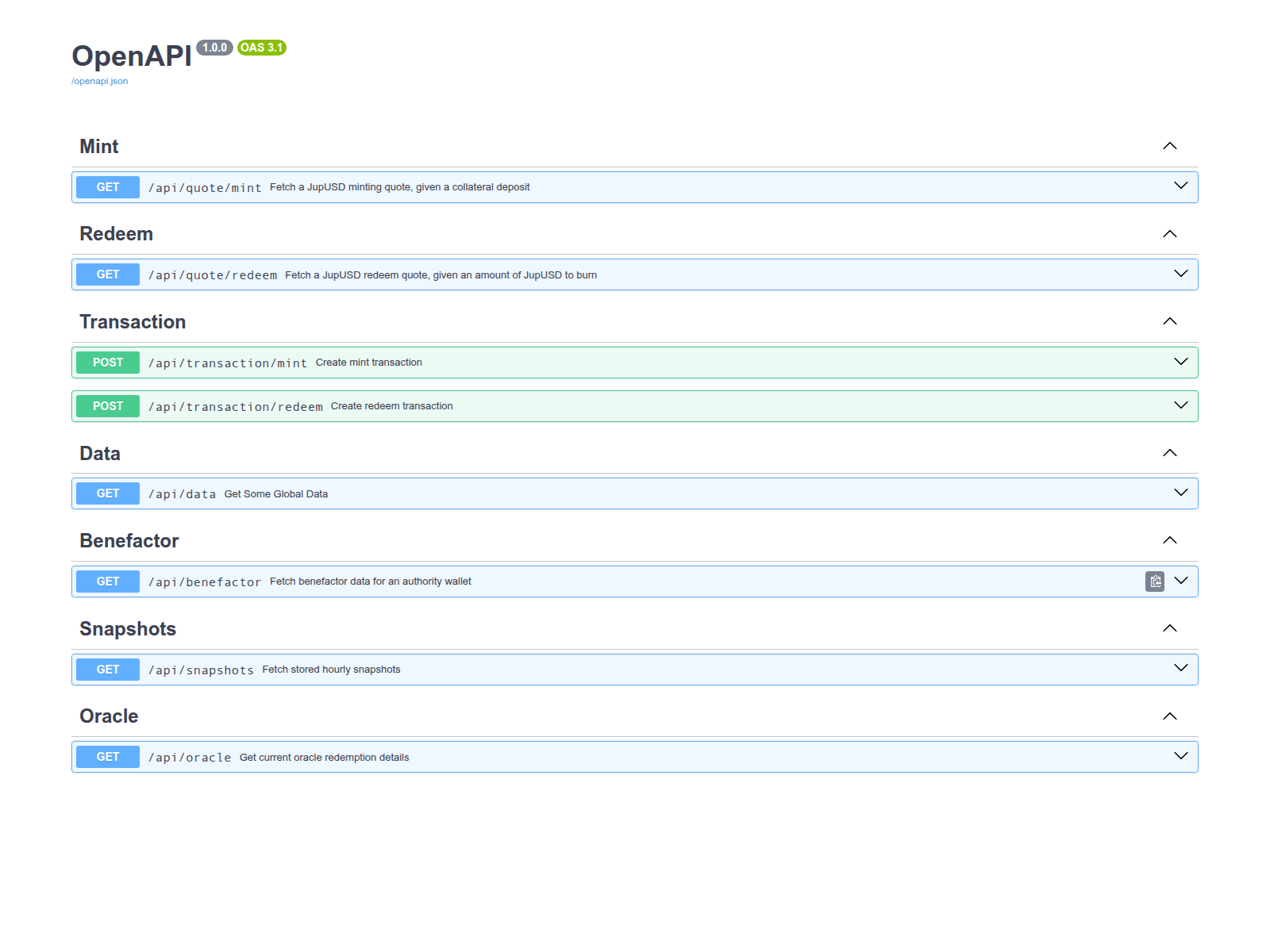Click POST badge for /api/transaction/mint
Image resolution: width=1270 pixels, height=952 pixels.
coord(108,363)
